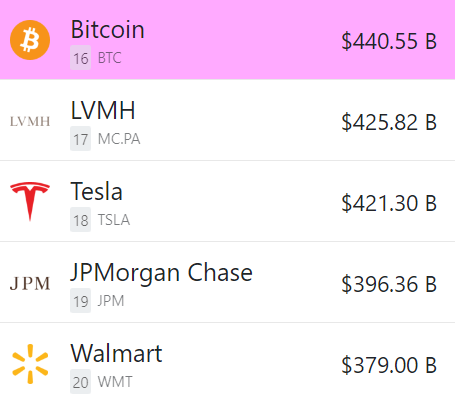Open the Walmart name link
This screenshot has width=455, height=402.
click(x=116, y=353)
